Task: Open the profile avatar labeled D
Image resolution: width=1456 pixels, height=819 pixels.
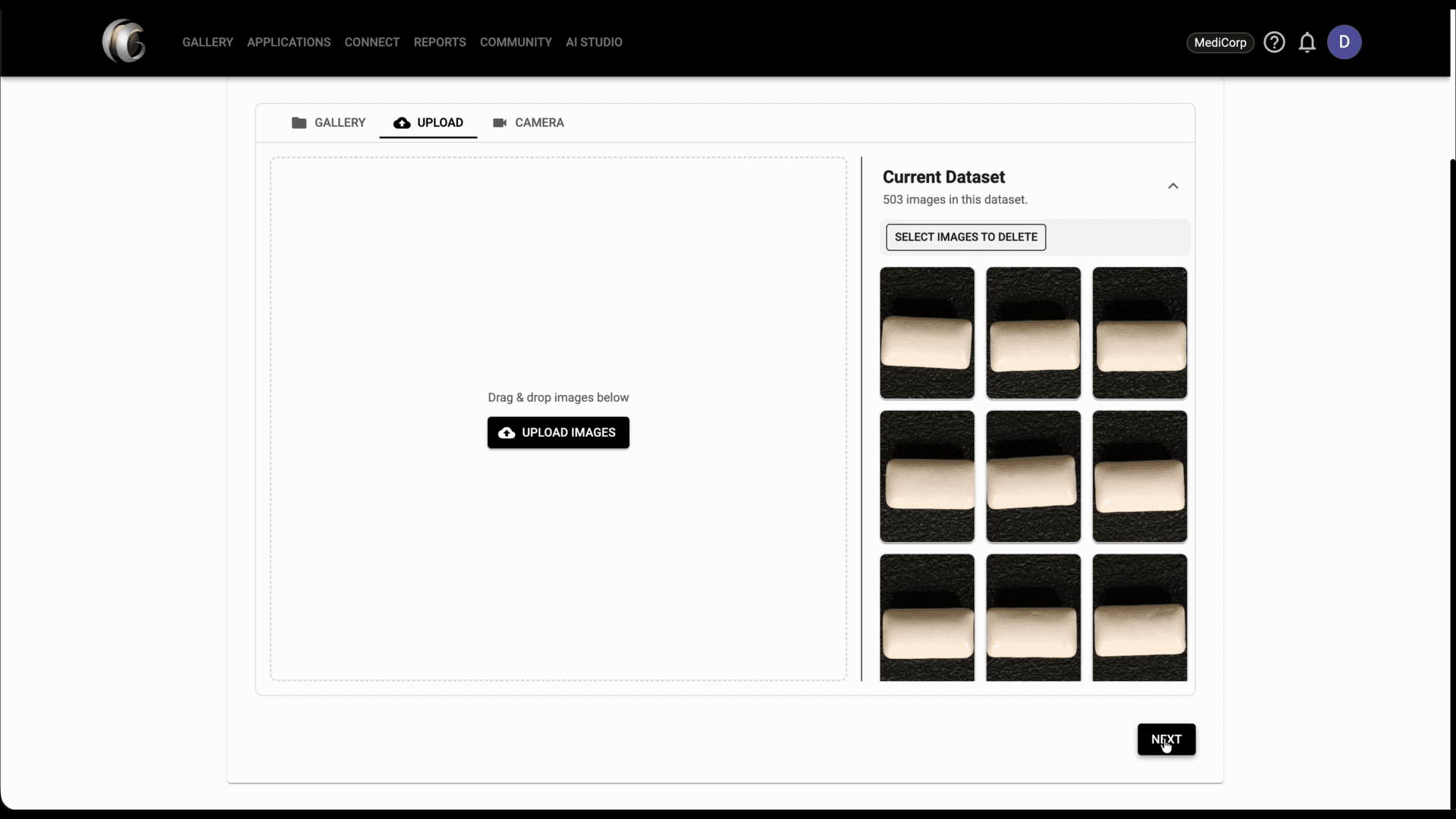Action: coord(1345,42)
